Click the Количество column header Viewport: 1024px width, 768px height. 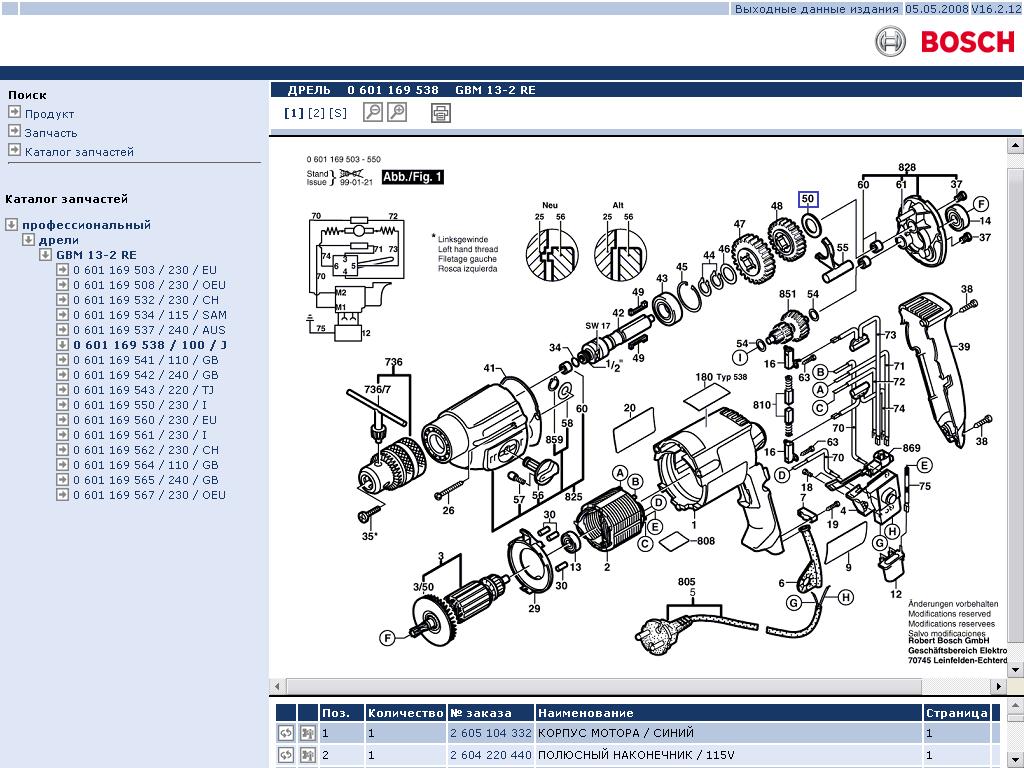[x=405, y=712]
